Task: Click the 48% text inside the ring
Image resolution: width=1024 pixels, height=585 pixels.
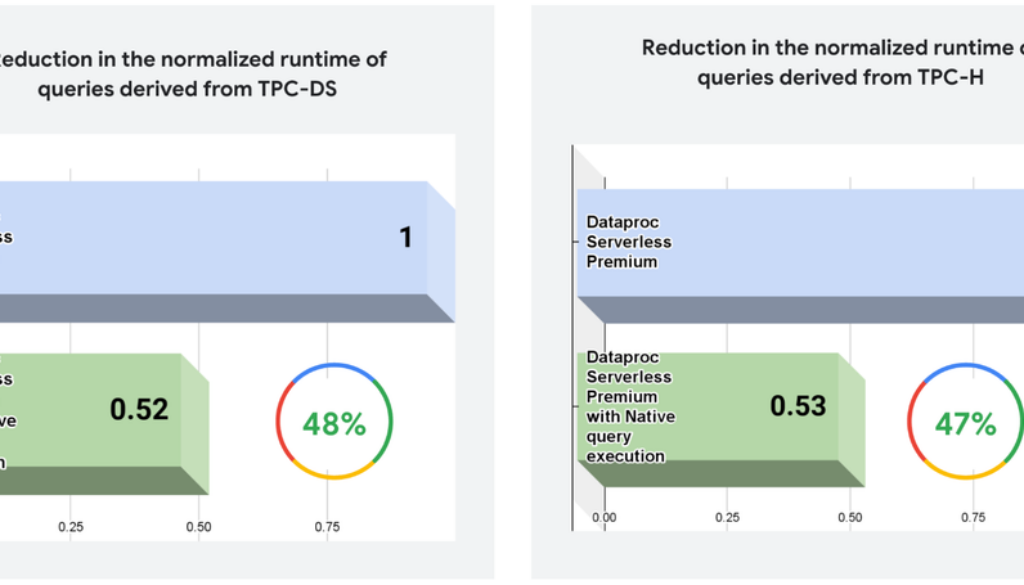Action: click(x=334, y=424)
